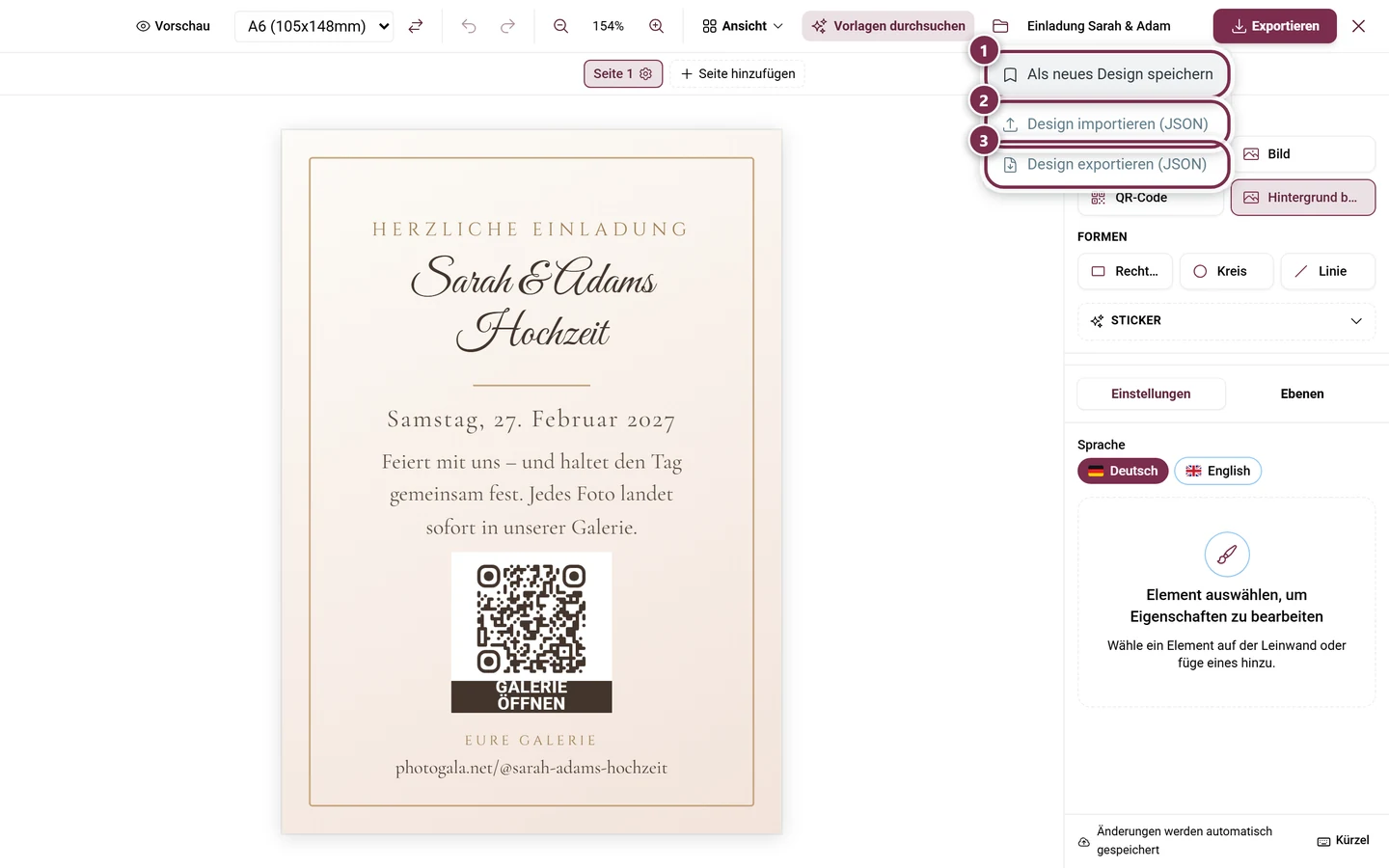The image size is (1389, 868).
Task: Click the 154% zoom level value
Action: [608, 26]
